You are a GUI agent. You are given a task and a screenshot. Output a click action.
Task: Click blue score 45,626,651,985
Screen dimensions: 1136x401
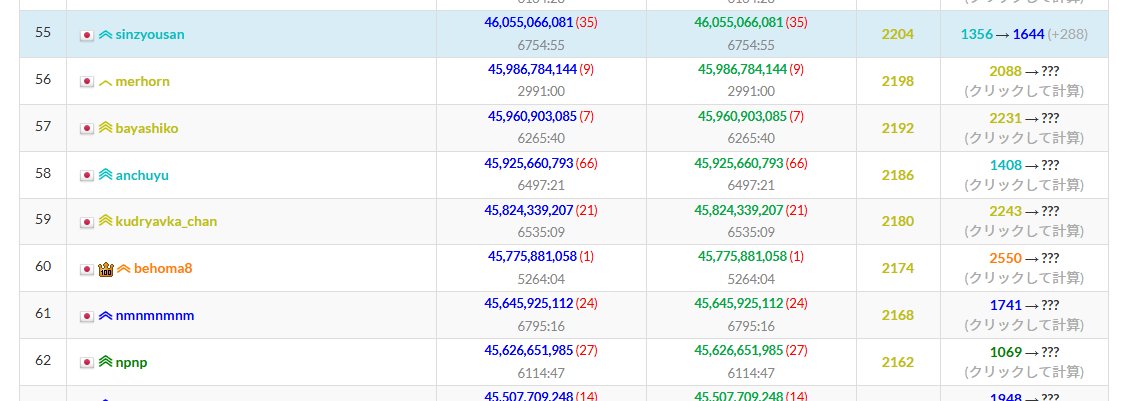[529, 350]
